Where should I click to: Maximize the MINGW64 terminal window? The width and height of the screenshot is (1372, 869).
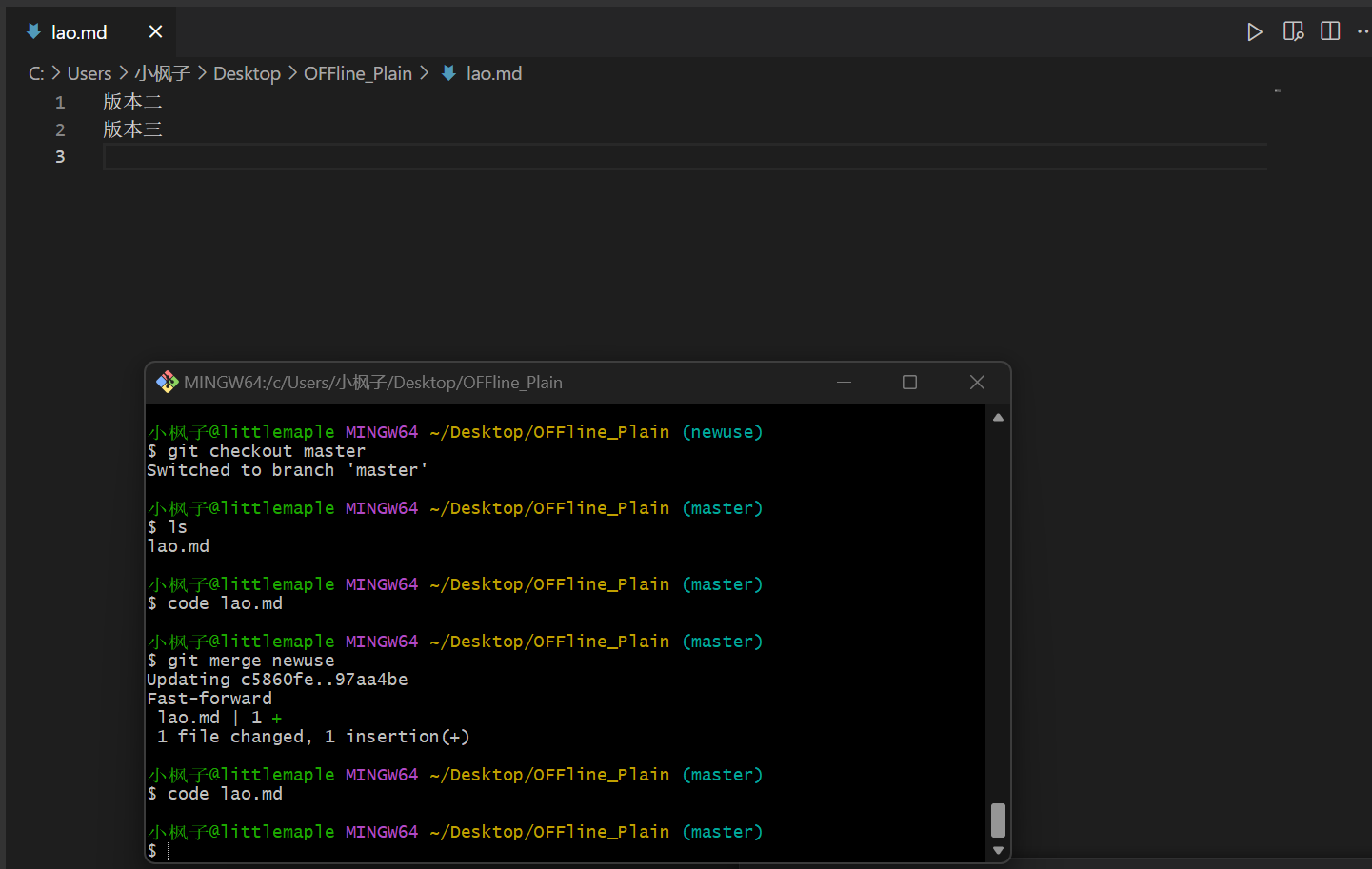click(x=909, y=383)
